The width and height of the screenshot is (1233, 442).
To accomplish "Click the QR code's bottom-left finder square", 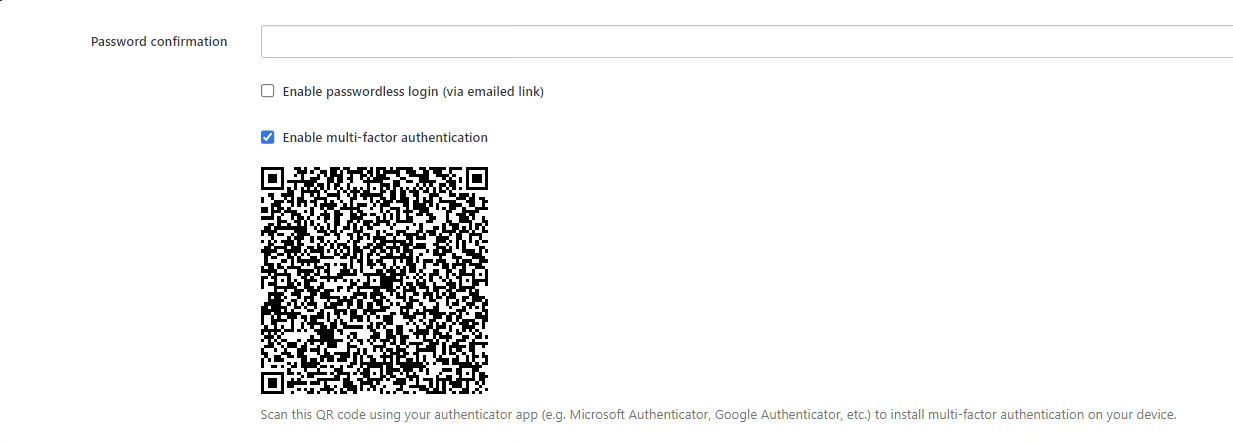I will point(273,382).
